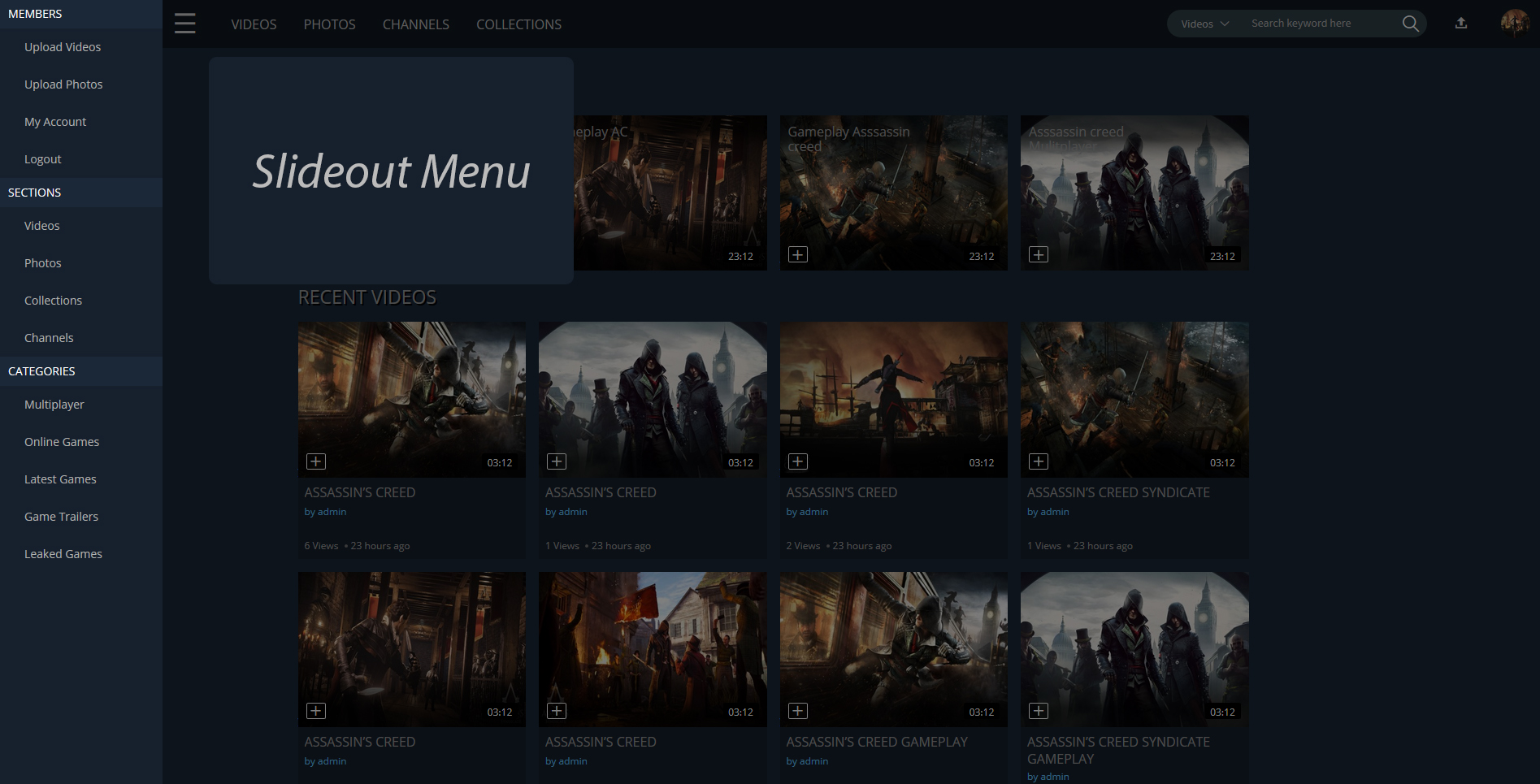Screen dimensions: 1540x784
Task: Click plus icon on Asssassin creed Multiplayer thumbnail
Action: pos(1039,255)
